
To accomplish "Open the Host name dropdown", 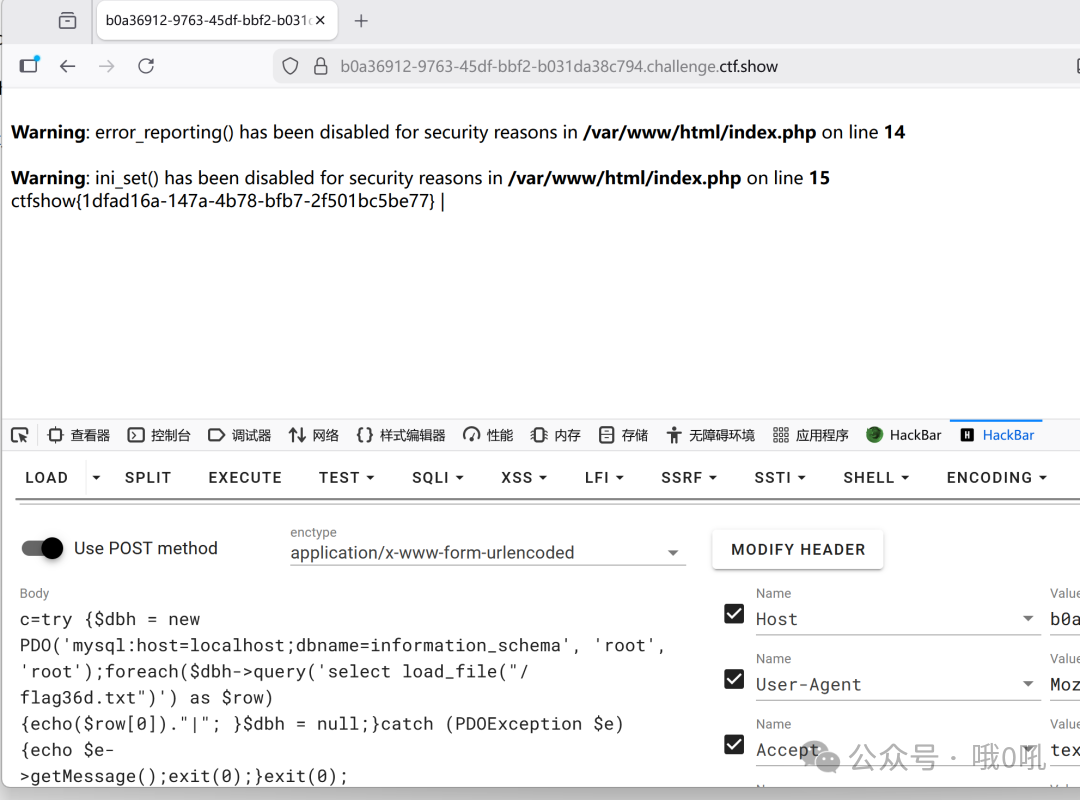I will pos(897,619).
